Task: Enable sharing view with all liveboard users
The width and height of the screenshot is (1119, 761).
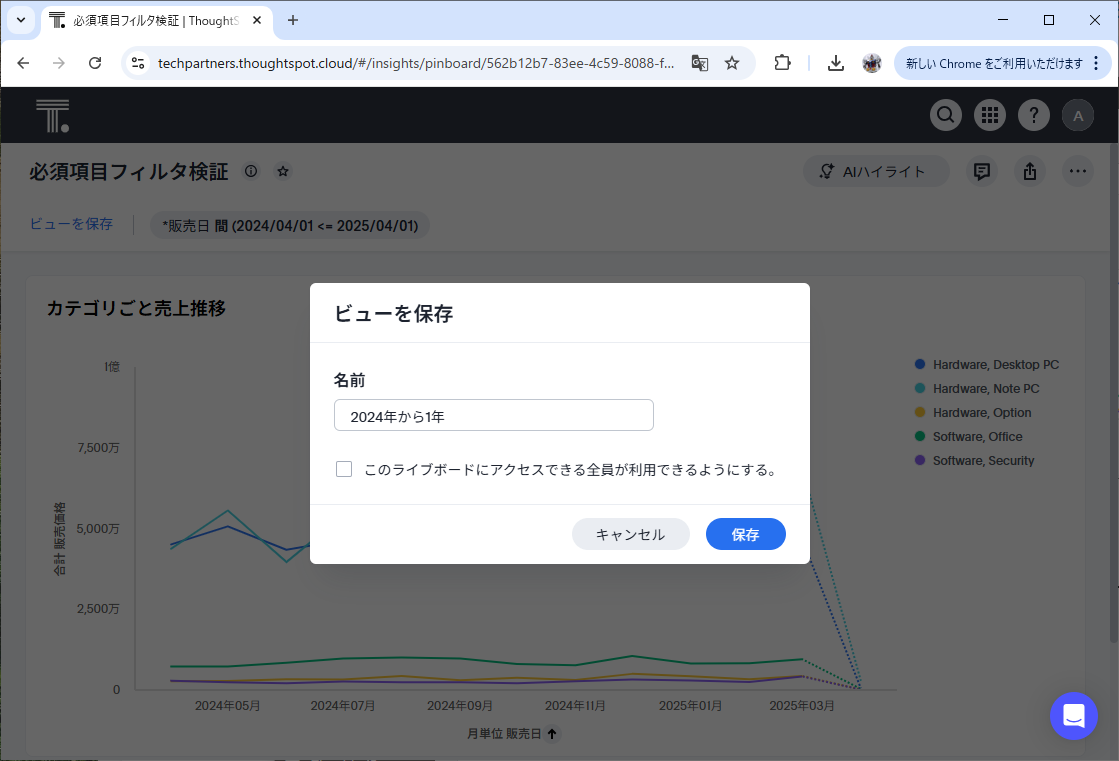Action: [344, 469]
